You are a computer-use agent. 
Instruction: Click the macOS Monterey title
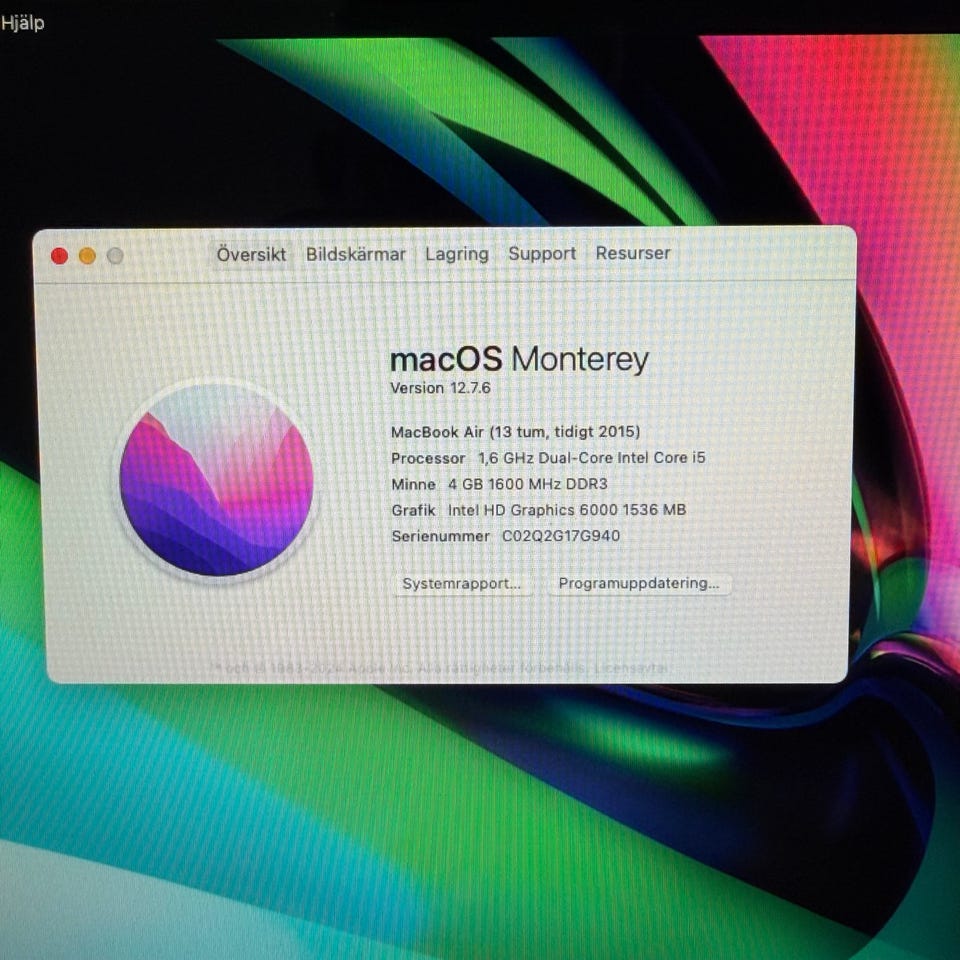pyautogui.click(x=519, y=359)
